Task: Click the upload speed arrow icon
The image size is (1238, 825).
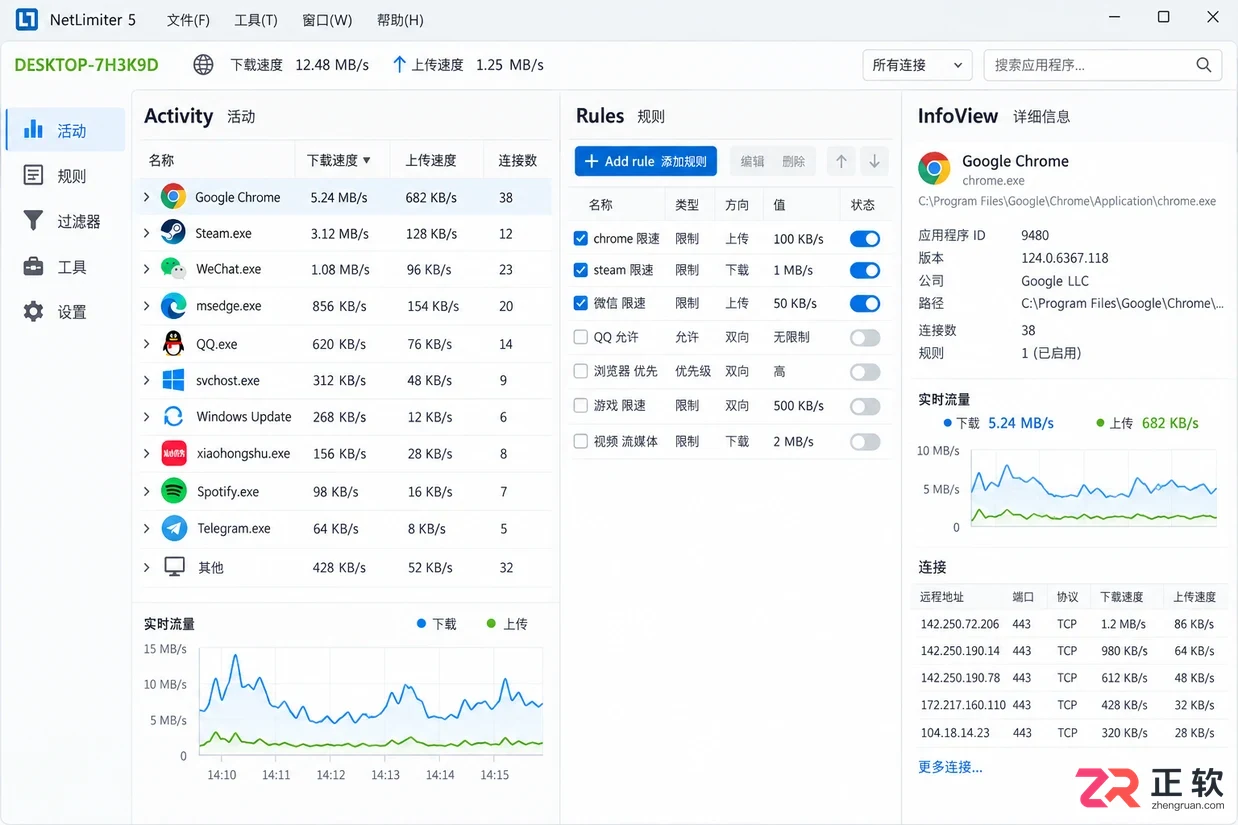Action: (x=399, y=64)
